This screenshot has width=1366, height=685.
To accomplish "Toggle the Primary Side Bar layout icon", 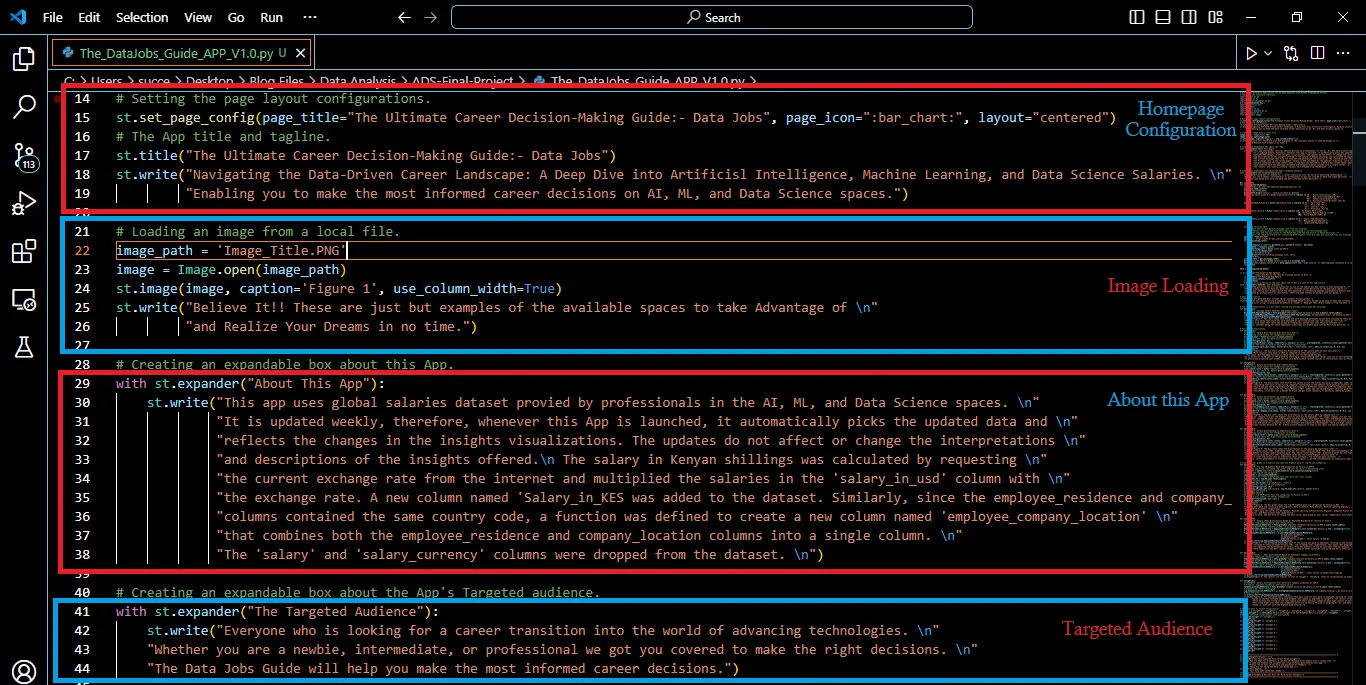I will click(x=1137, y=17).
